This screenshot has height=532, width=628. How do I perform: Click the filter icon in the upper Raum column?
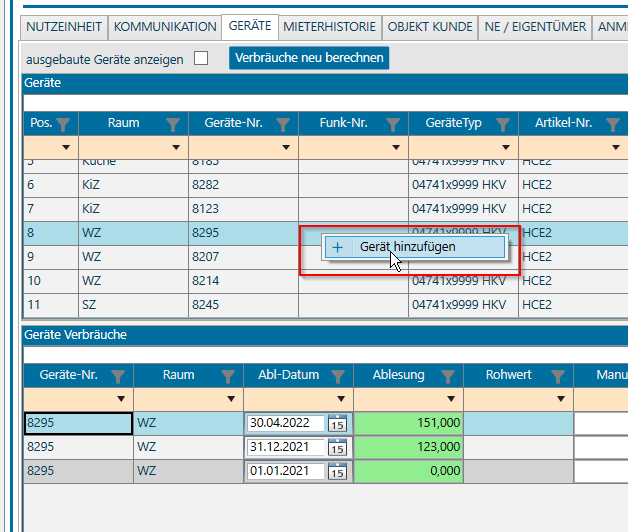pyautogui.click(x=173, y=125)
